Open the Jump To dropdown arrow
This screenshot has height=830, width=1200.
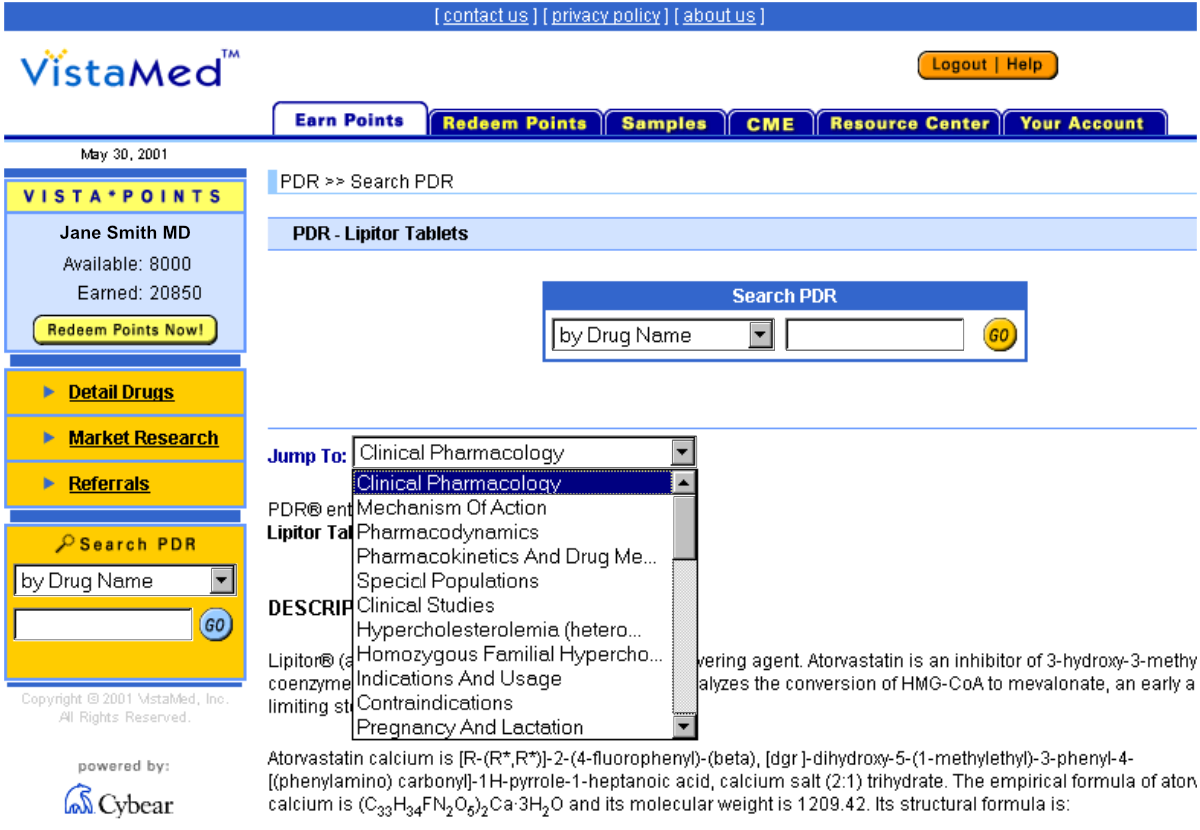tap(682, 453)
